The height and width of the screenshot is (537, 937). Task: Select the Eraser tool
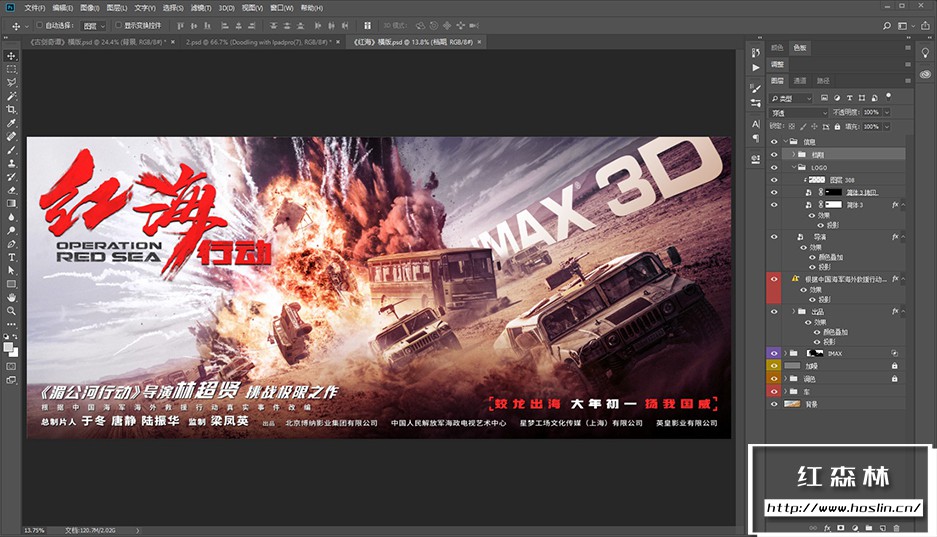(x=11, y=191)
